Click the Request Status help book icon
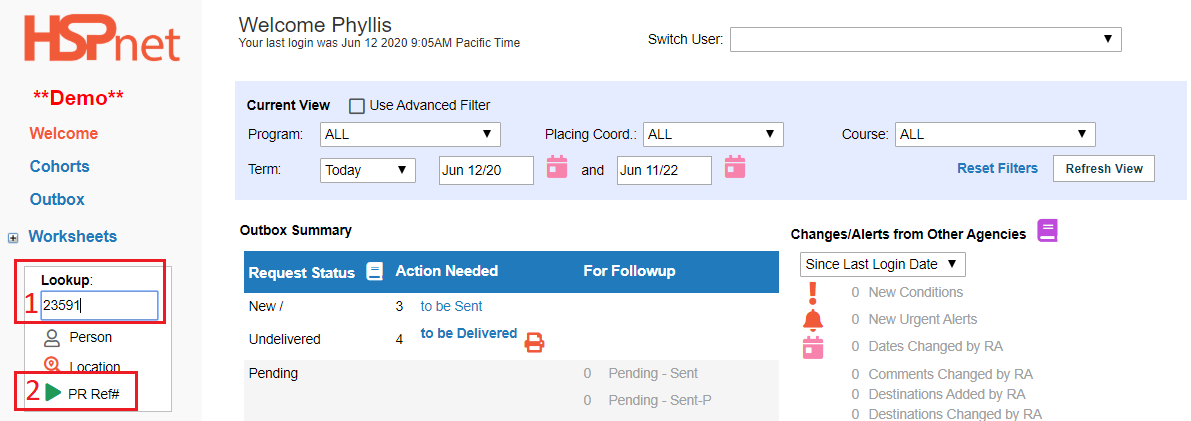 pos(374,271)
